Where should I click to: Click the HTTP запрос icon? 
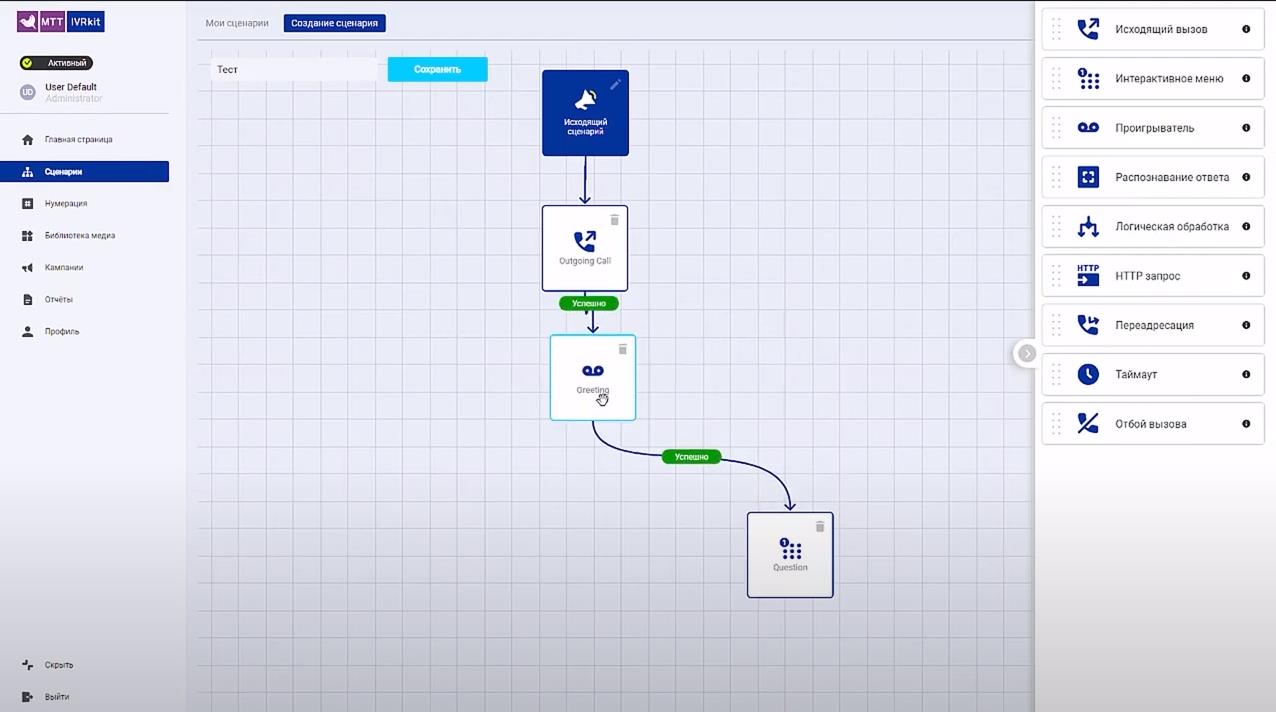tap(1088, 275)
